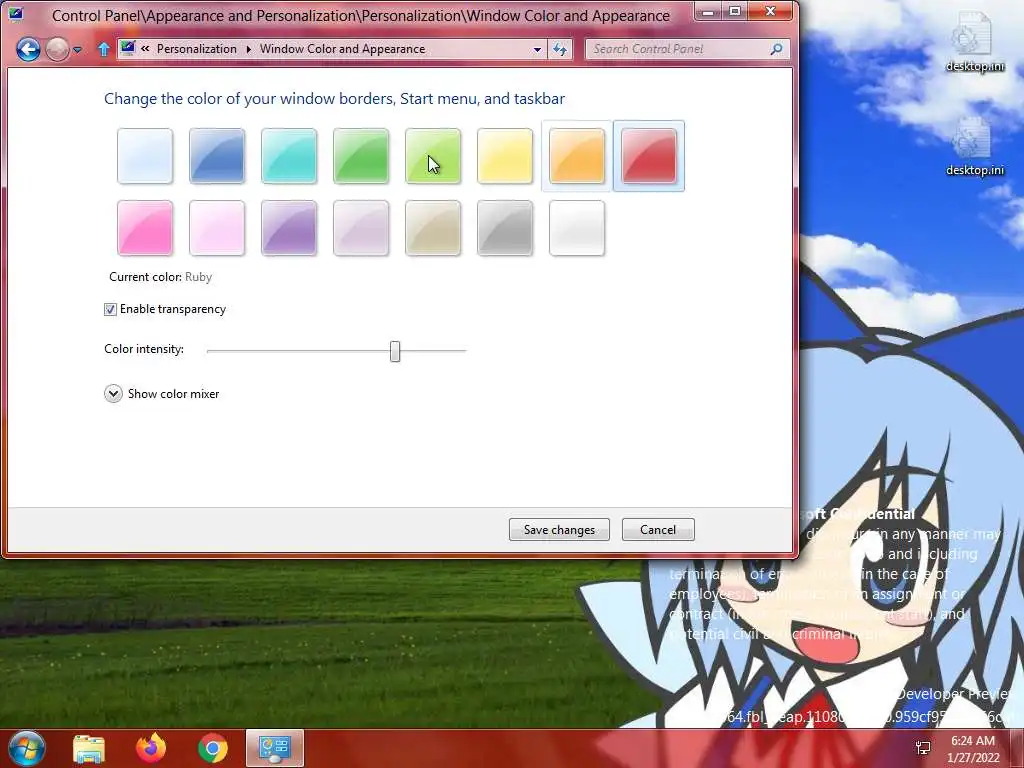Click the Personalization breadcrumb
The image size is (1024, 768).
point(197,49)
